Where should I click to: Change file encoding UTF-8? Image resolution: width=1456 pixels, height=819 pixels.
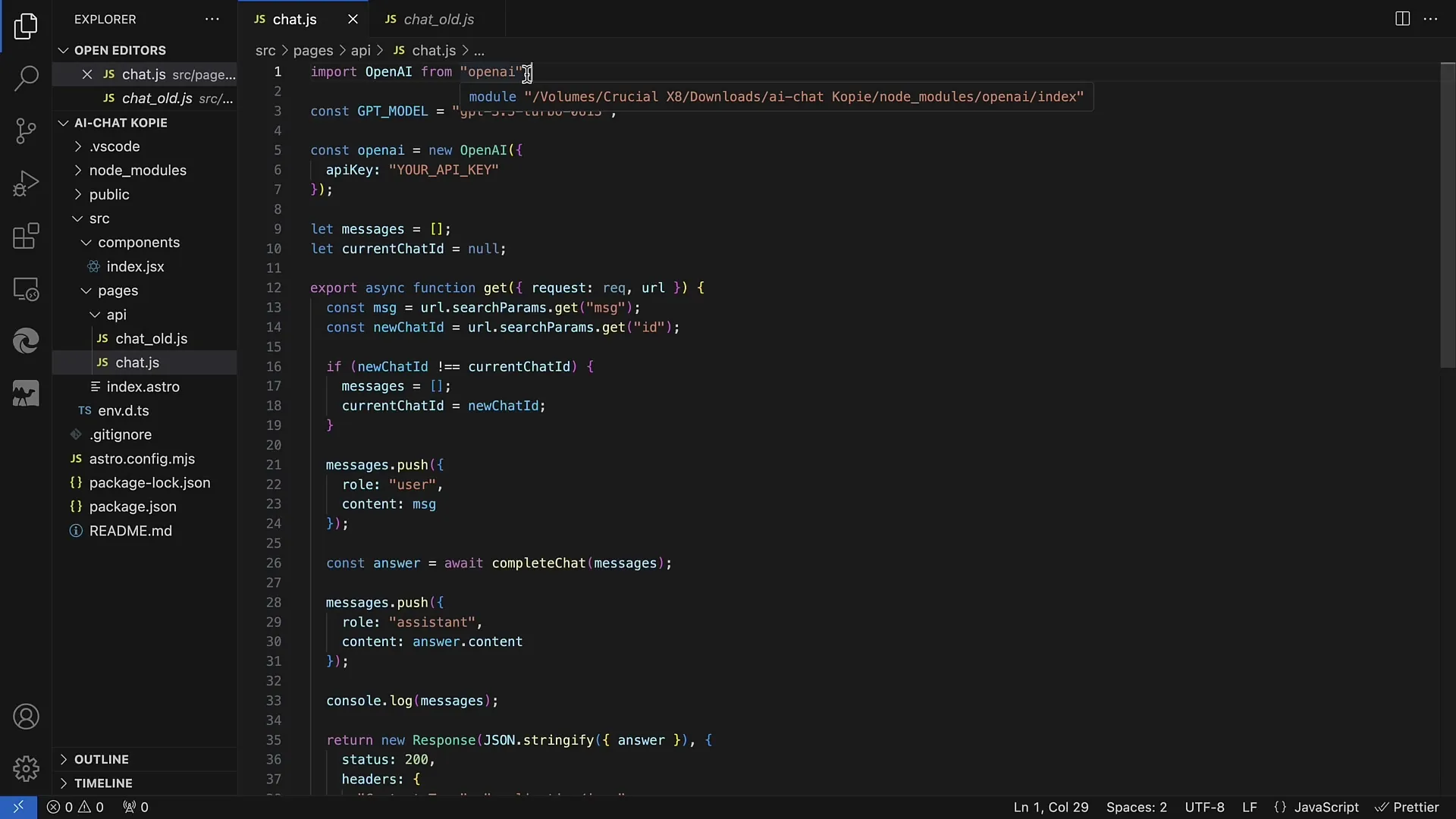click(1204, 807)
